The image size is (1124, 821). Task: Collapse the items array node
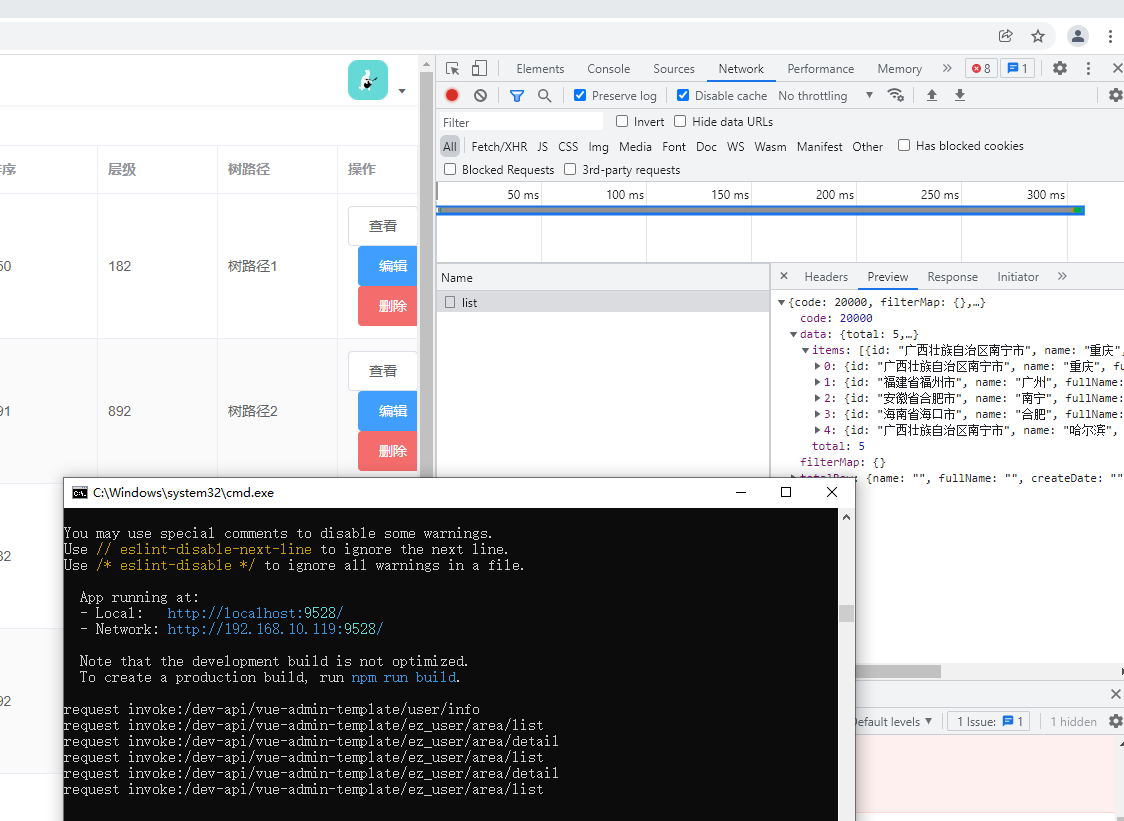[805, 351]
